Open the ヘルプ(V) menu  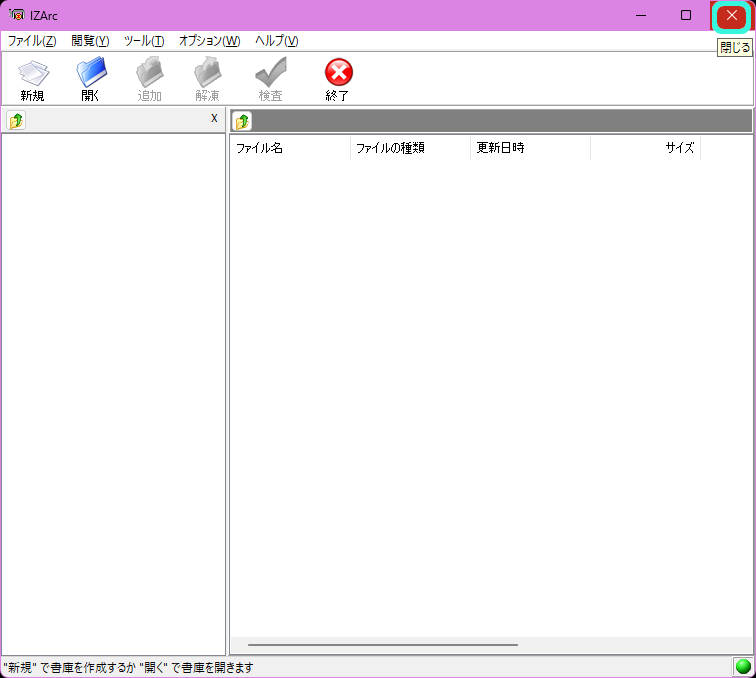(x=276, y=41)
